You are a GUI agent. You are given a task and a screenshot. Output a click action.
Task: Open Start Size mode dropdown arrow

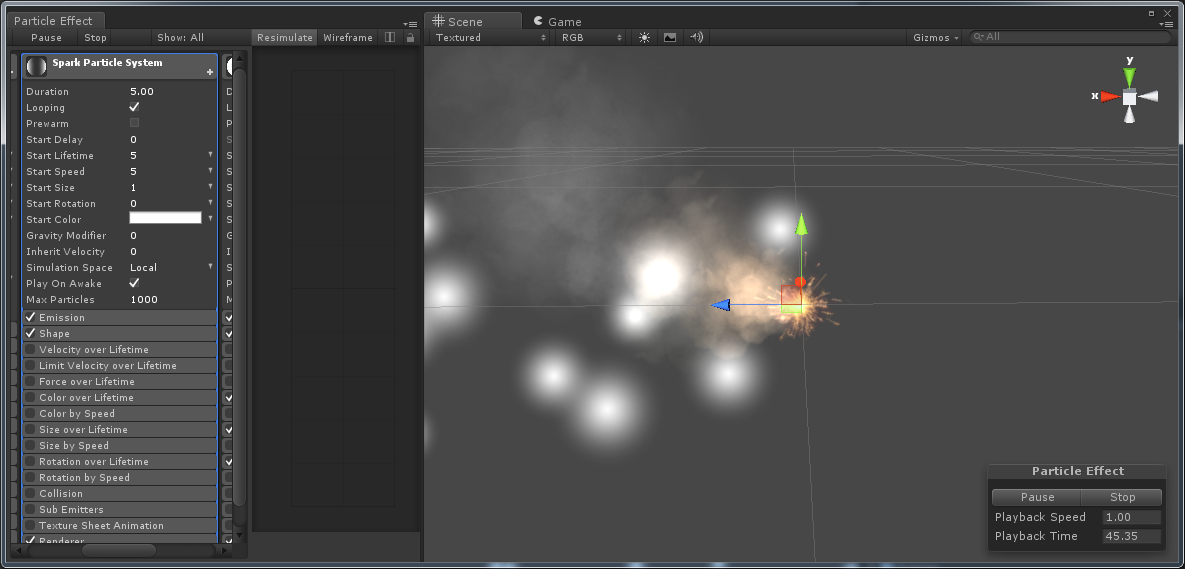211,187
